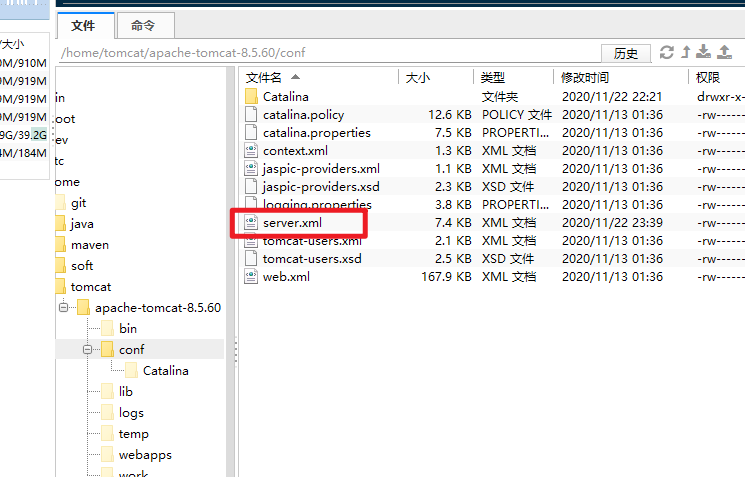Click the 12.6 KB size cell

tap(449, 115)
